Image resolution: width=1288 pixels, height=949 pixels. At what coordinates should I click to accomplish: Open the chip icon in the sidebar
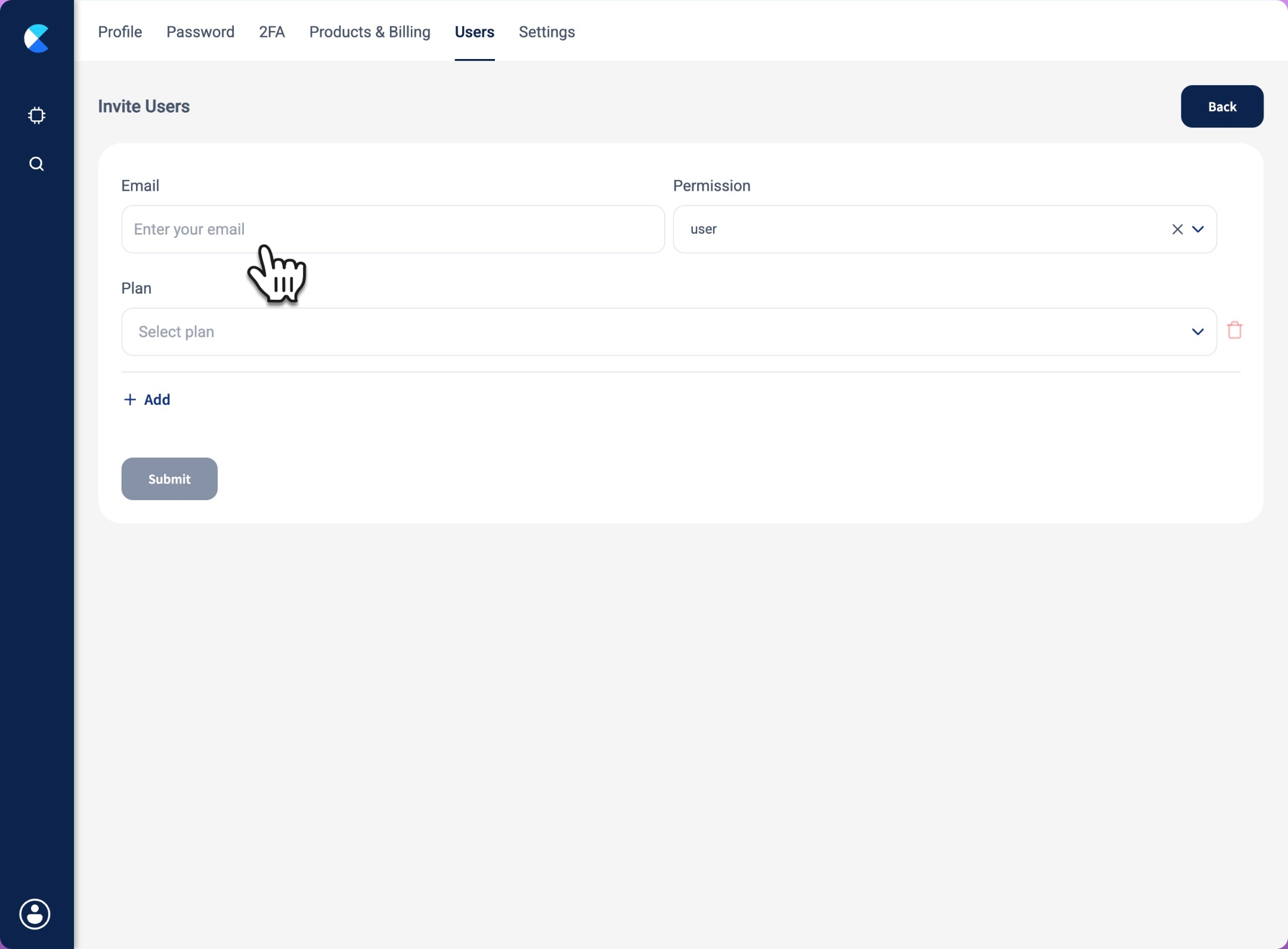tap(36, 115)
